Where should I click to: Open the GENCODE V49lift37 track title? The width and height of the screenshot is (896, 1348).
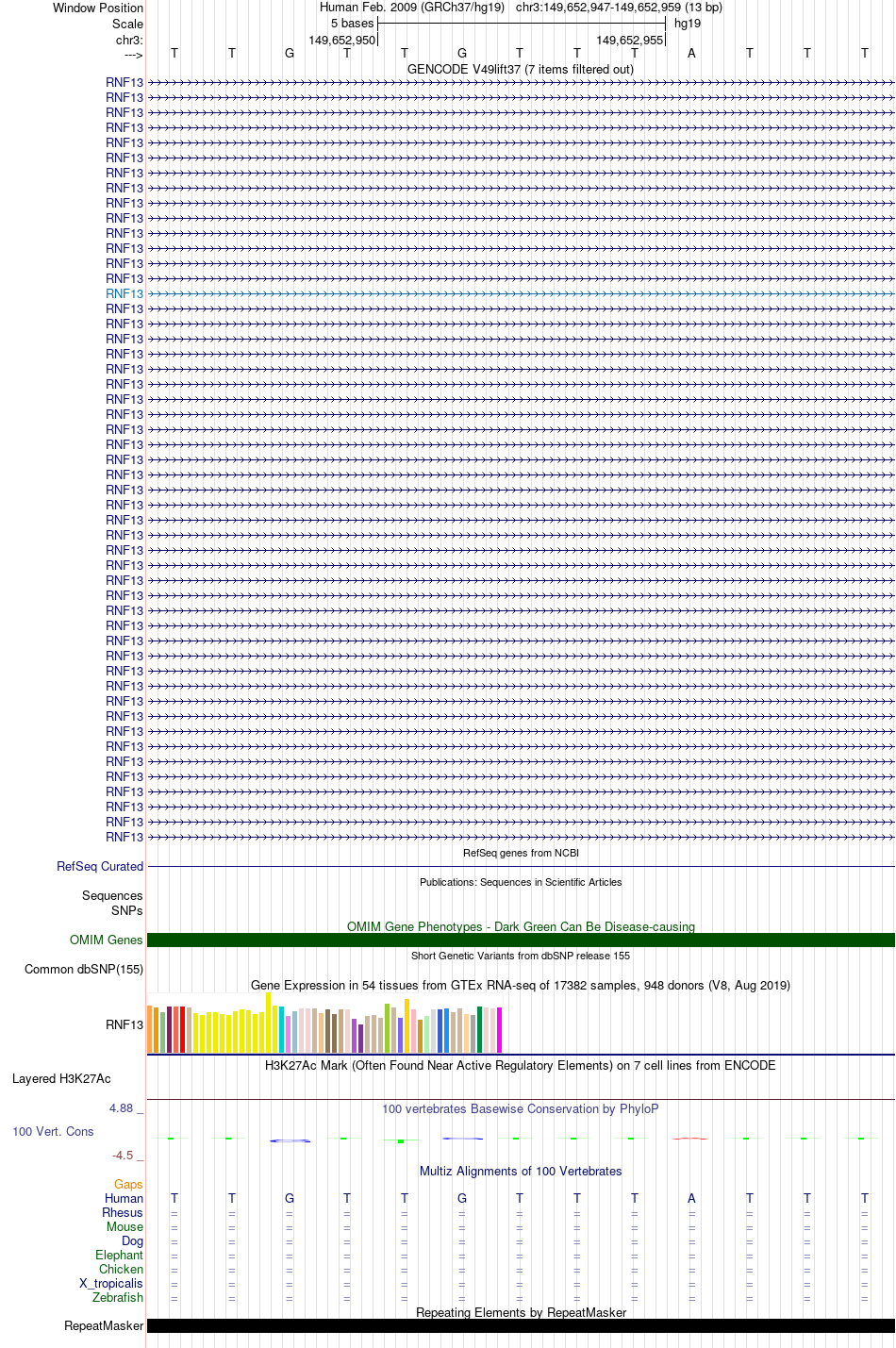coord(521,69)
